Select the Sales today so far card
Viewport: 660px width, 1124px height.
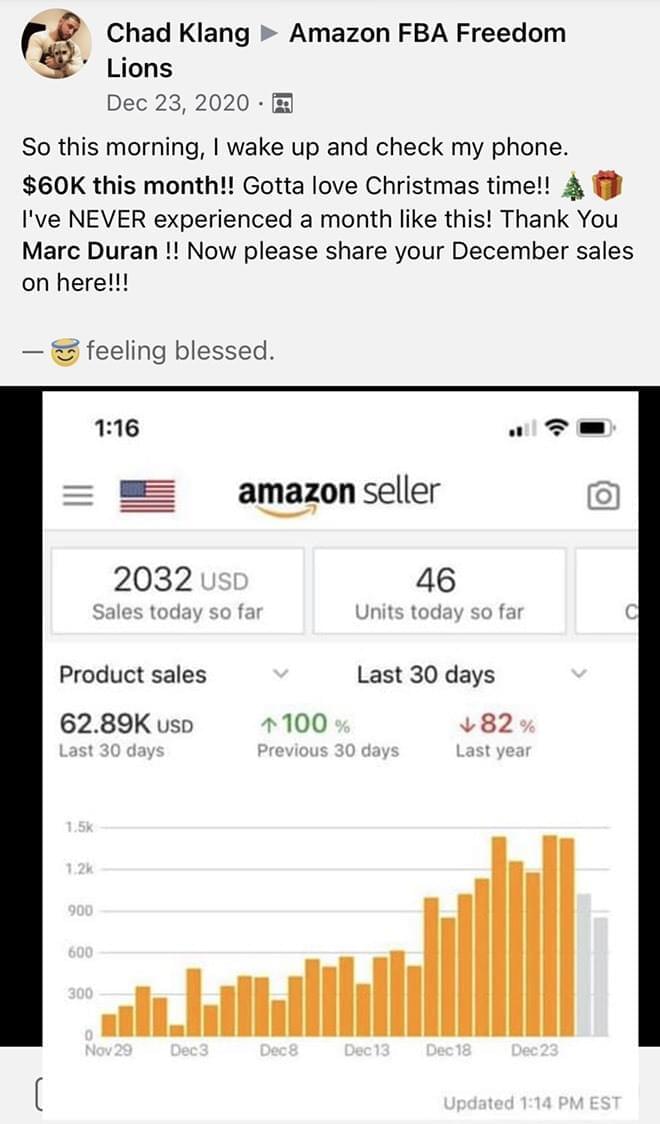[179, 591]
